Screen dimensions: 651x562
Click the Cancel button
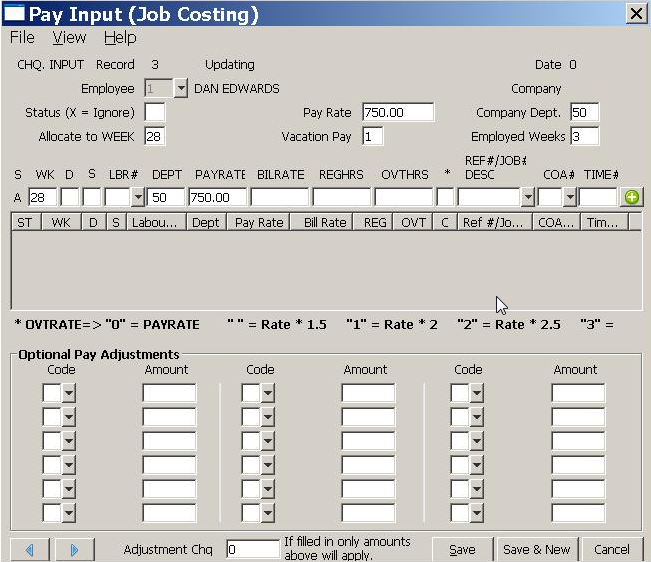pyautogui.click(x=612, y=550)
